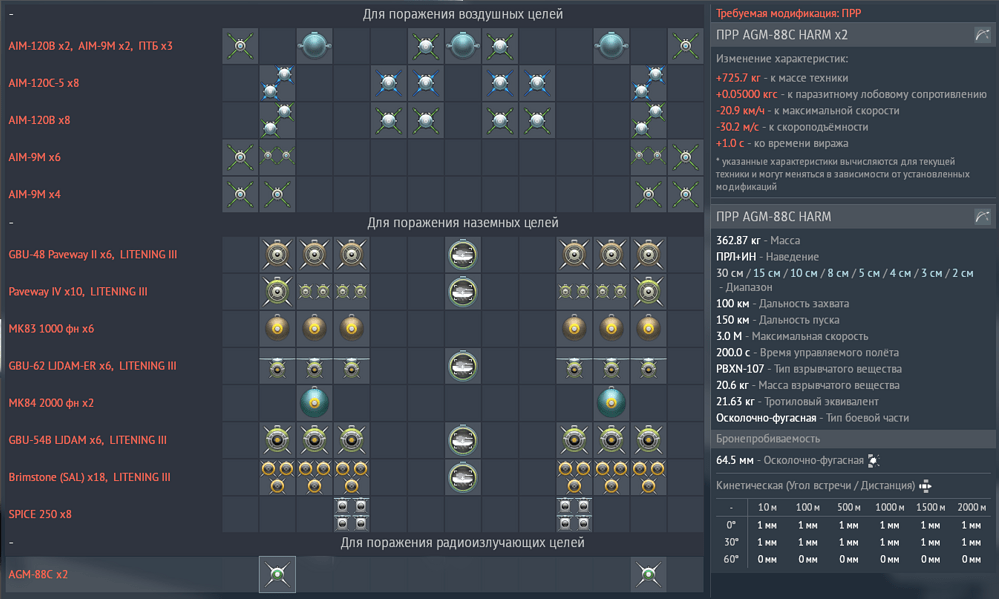Click the explosion icon beside 64.5 мм Осколочно-фугасная

pos(873,460)
